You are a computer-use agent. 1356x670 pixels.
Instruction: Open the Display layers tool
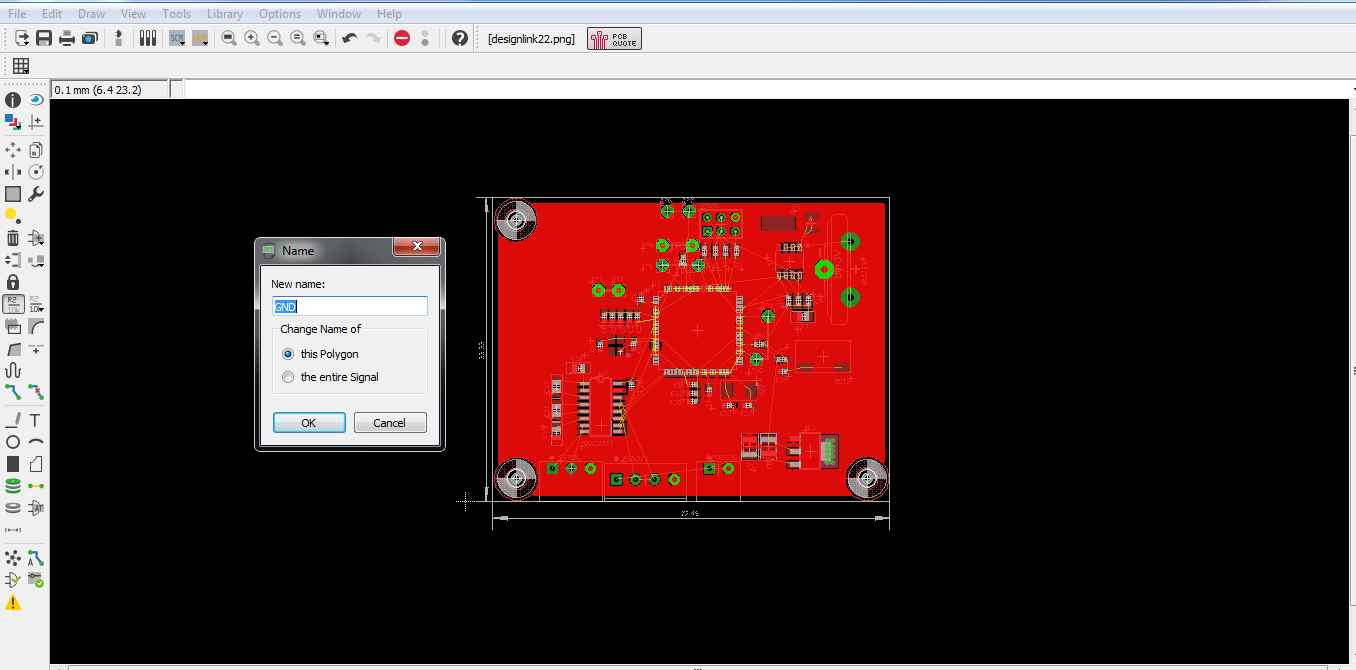pos(13,122)
